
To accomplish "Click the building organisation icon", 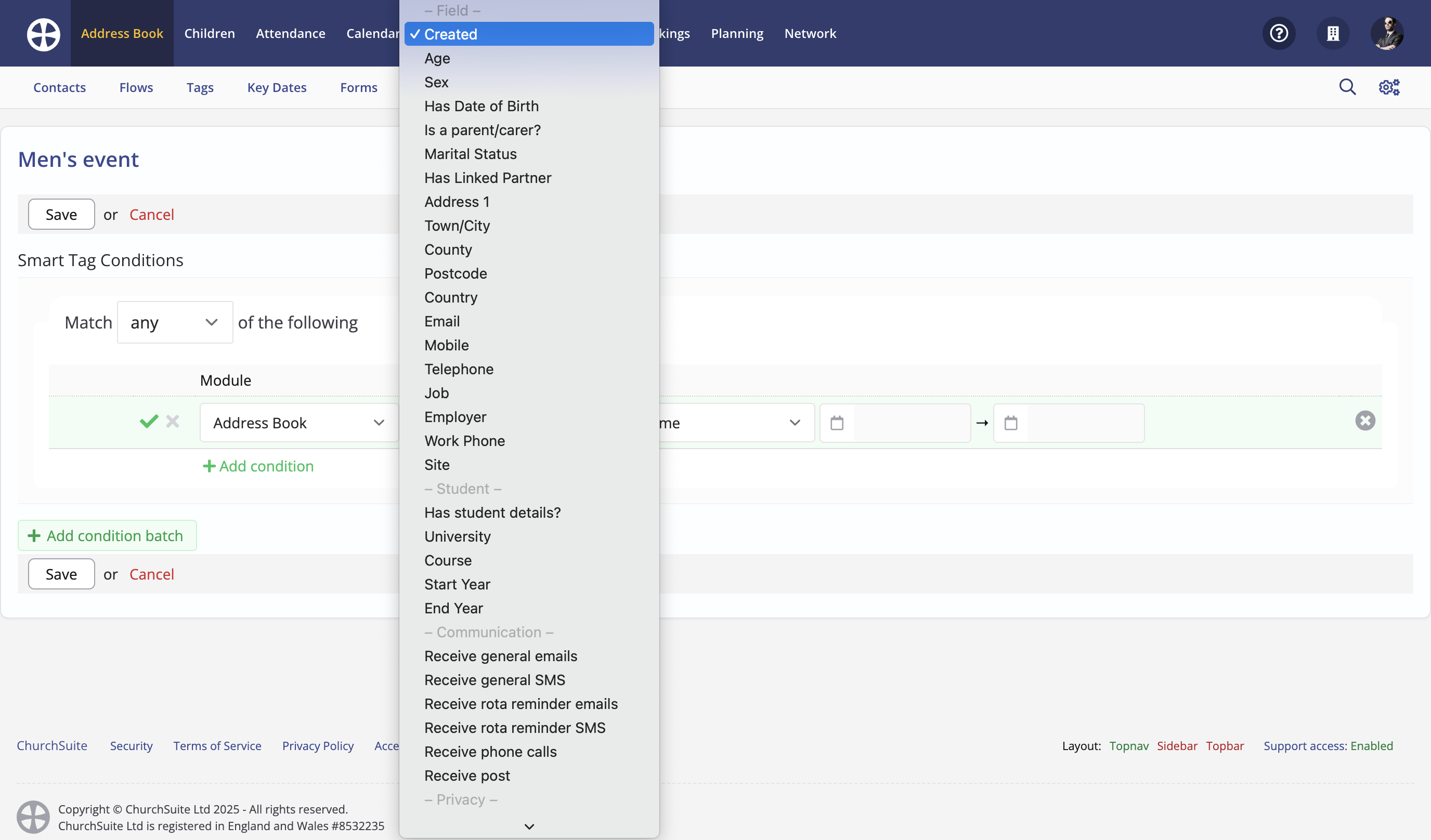I will (1333, 33).
